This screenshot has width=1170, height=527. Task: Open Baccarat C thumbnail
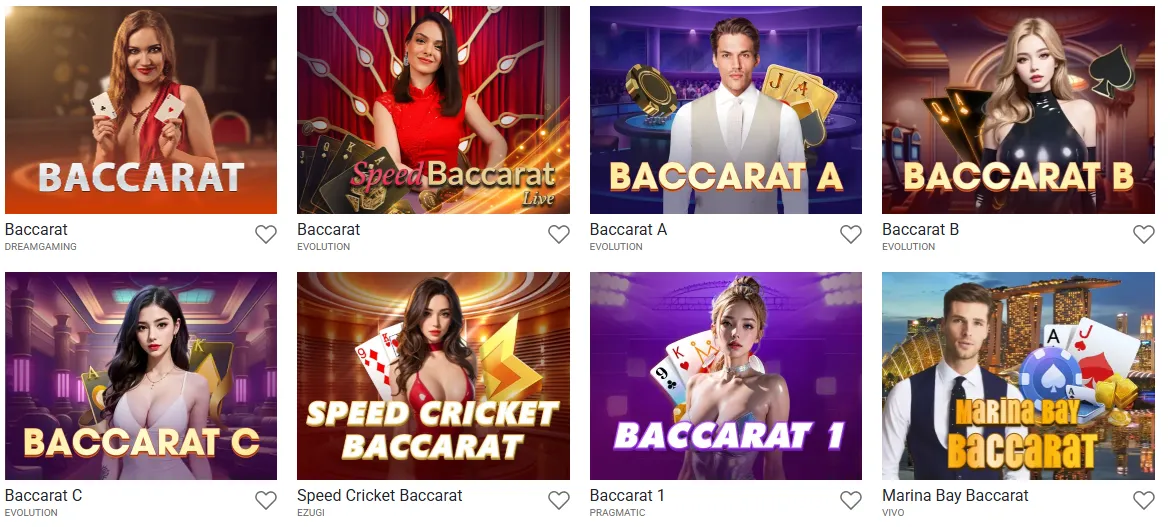[x=141, y=375]
